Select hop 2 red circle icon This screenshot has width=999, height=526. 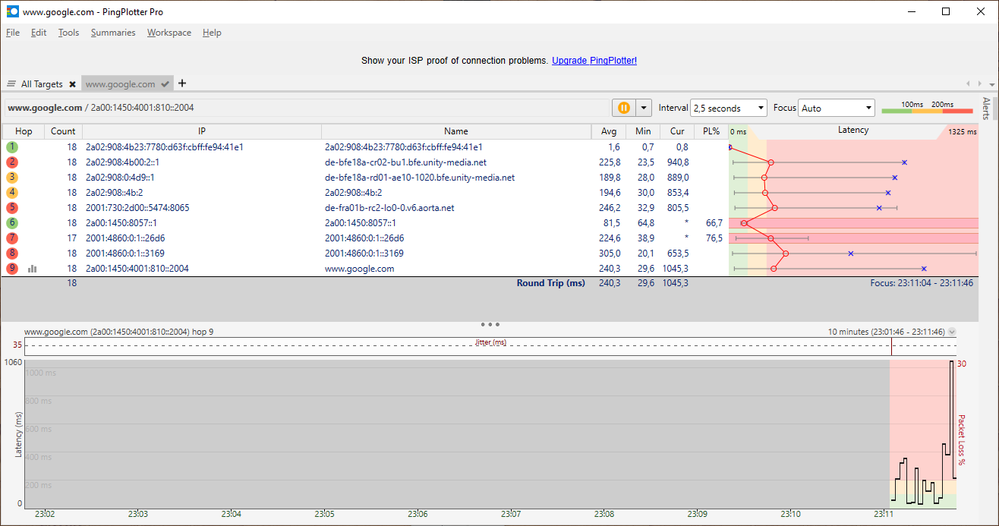coord(12,162)
